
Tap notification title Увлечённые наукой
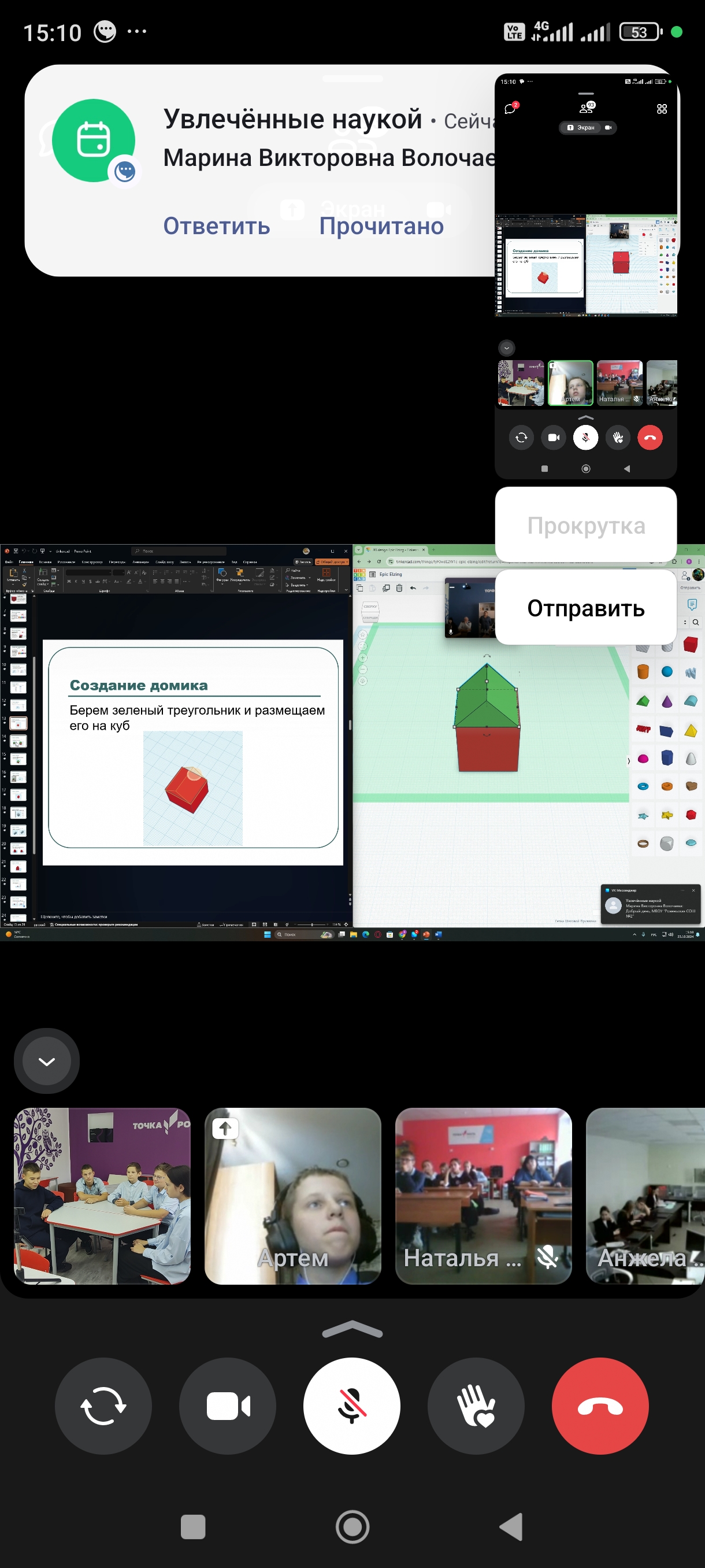(x=292, y=119)
